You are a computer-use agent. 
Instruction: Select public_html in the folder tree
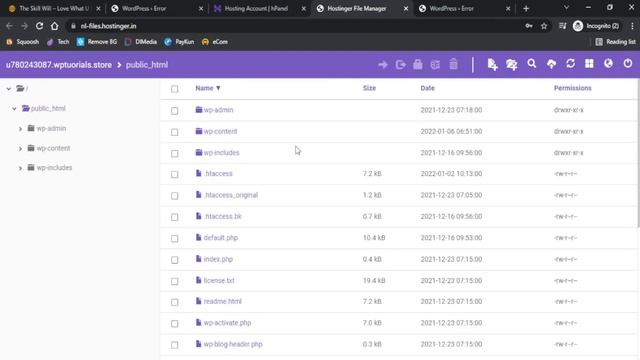[48, 108]
